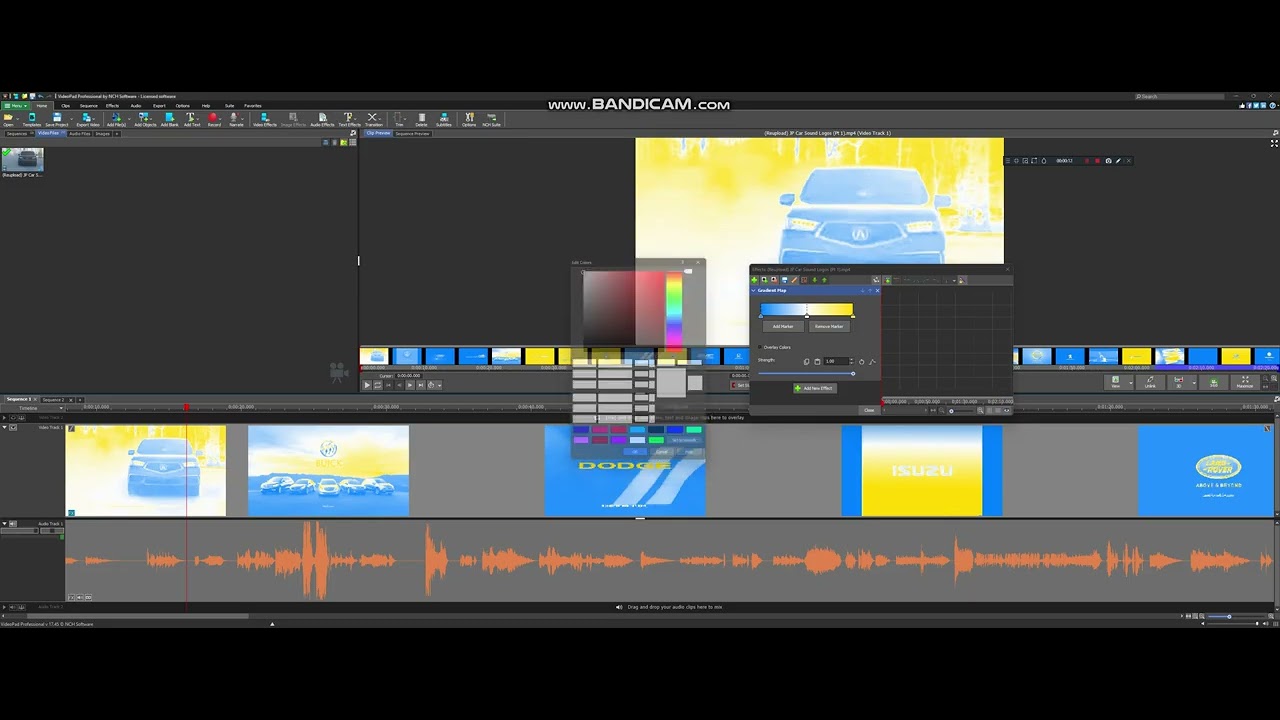Click the Audio Track 1 waveform

670,561
